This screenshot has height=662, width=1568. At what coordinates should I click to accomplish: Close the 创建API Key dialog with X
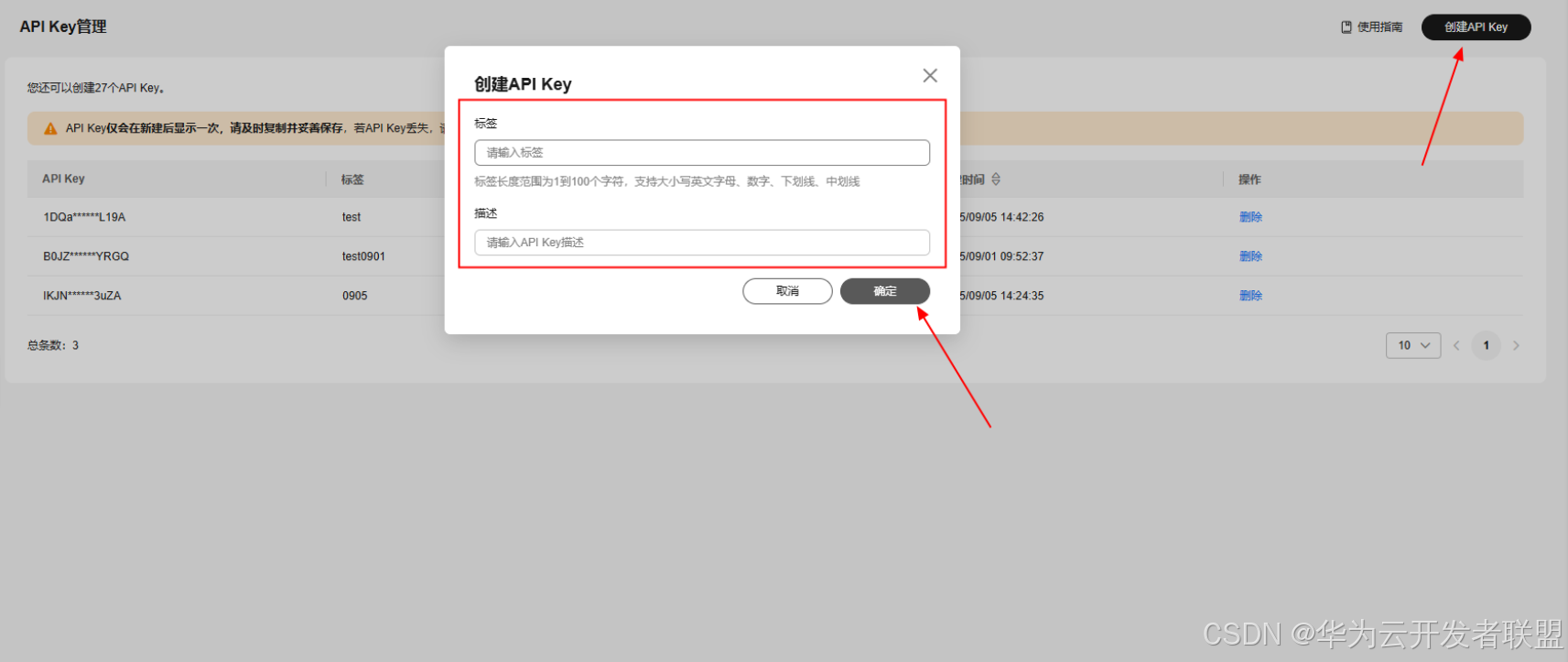(930, 76)
